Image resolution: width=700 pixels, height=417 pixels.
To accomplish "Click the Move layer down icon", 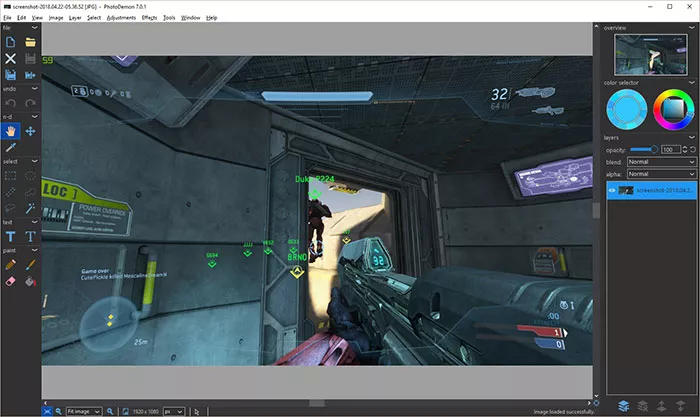I will 680,406.
